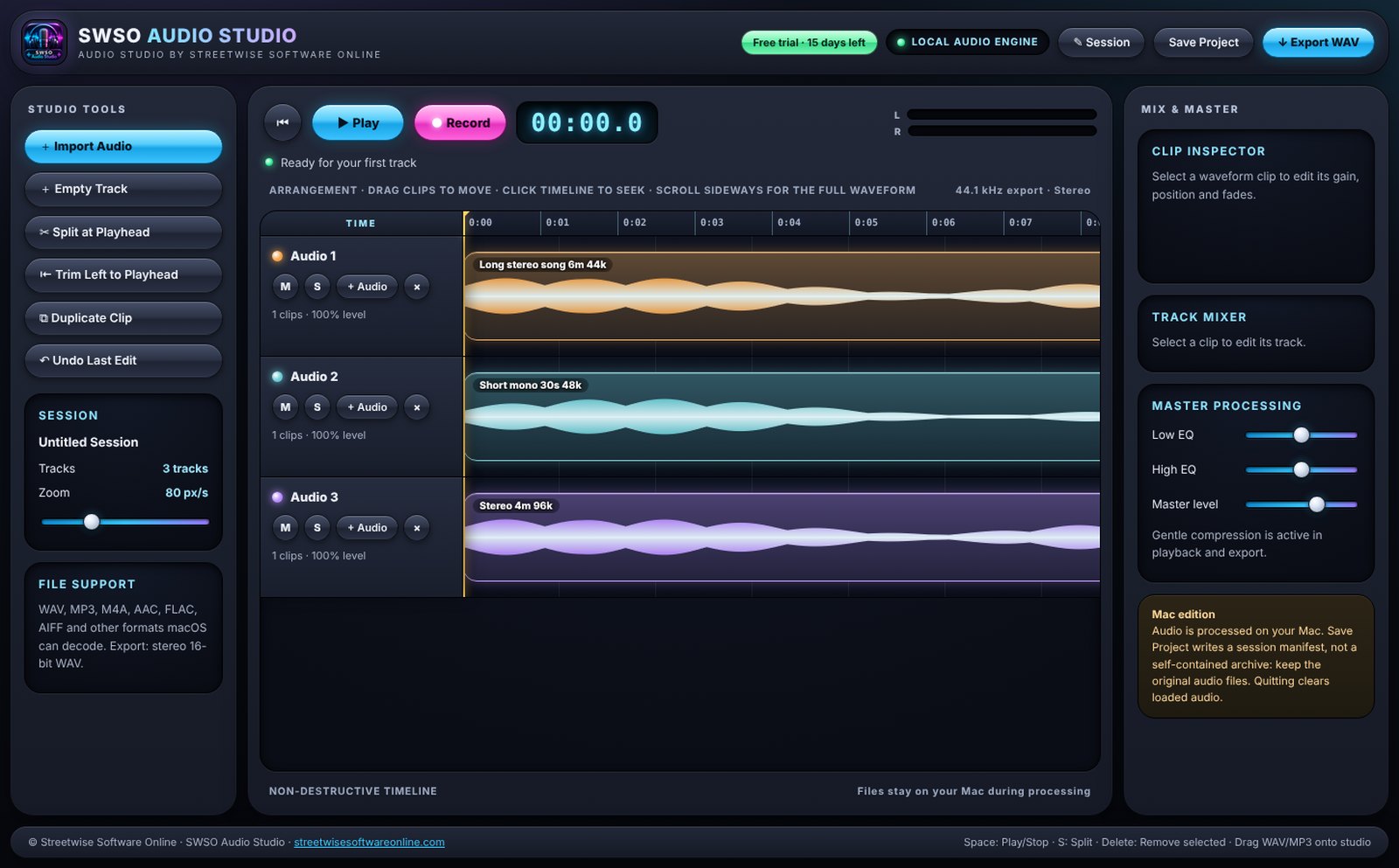Click the Audio 3 purple color dot
The width and height of the screenshot is (1399, 868).
click(277, 497)
